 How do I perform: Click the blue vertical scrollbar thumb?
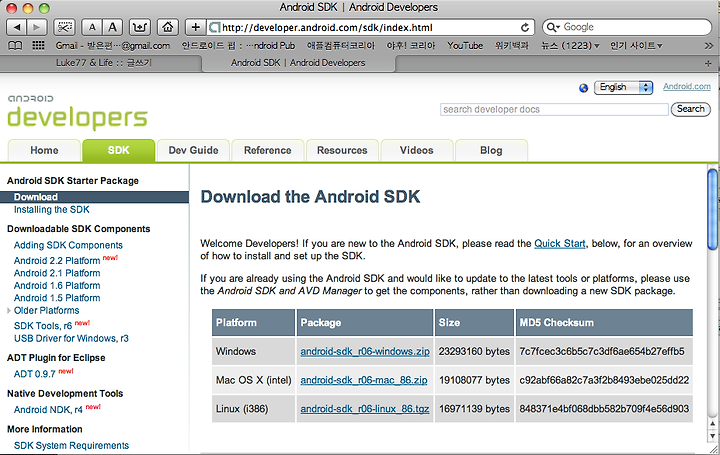(713, 209)
